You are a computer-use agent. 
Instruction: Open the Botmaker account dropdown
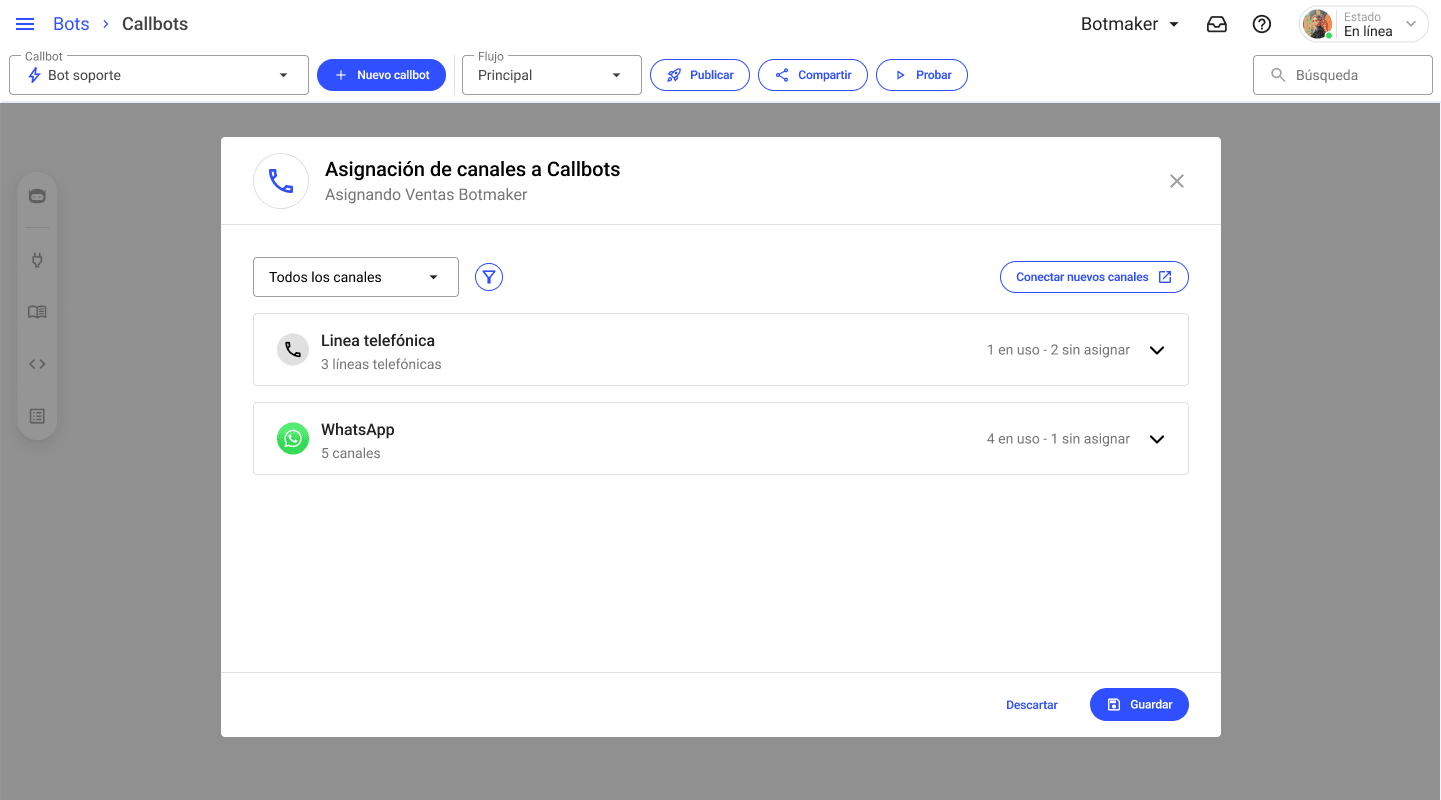[x=1130, y=24]
